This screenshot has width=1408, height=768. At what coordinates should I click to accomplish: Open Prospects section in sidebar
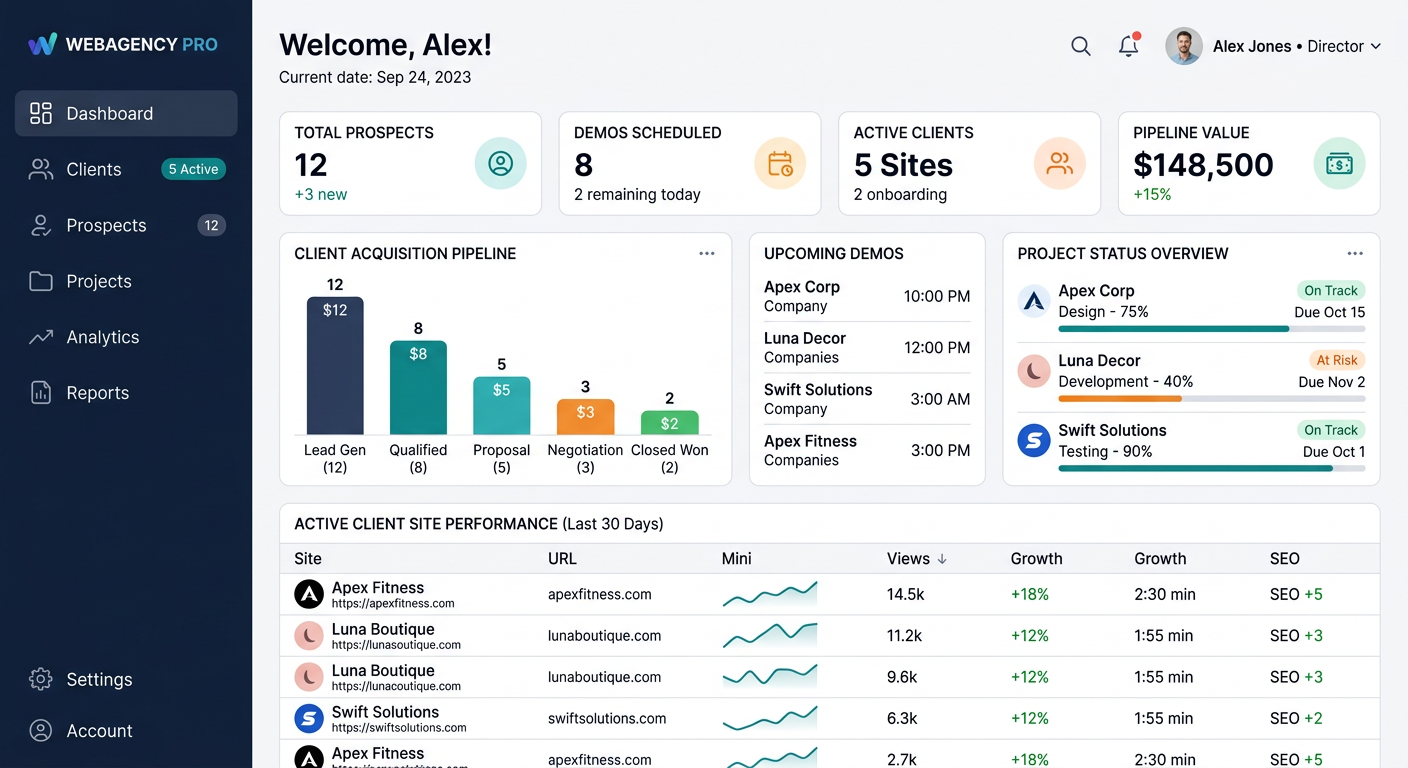point(126,225)
